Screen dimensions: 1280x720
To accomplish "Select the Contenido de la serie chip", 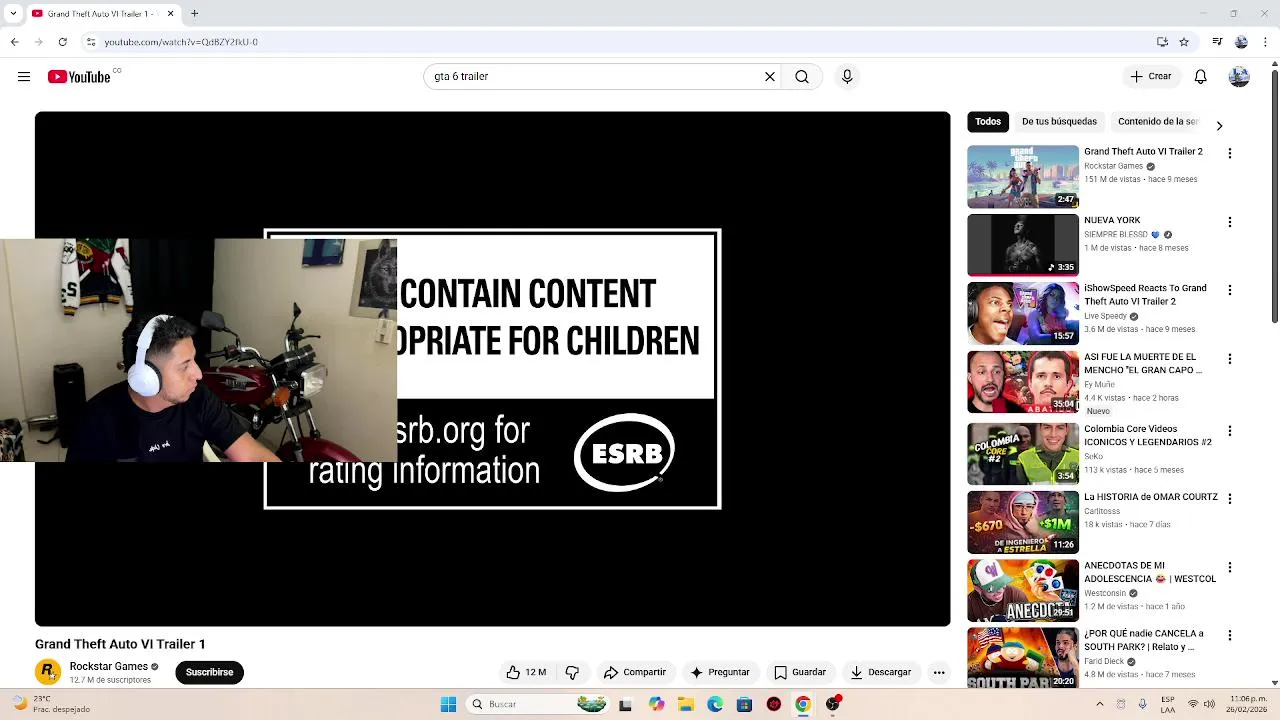I will (1158, 122).
